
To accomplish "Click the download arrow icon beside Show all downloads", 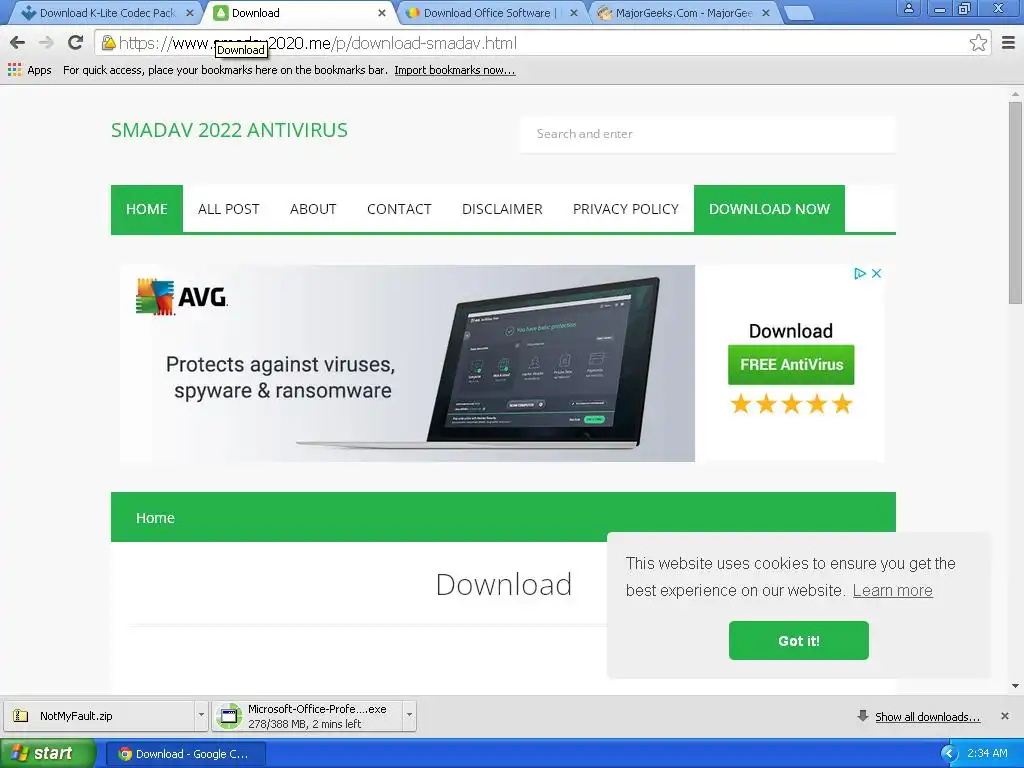I will [x=863, y=716].
